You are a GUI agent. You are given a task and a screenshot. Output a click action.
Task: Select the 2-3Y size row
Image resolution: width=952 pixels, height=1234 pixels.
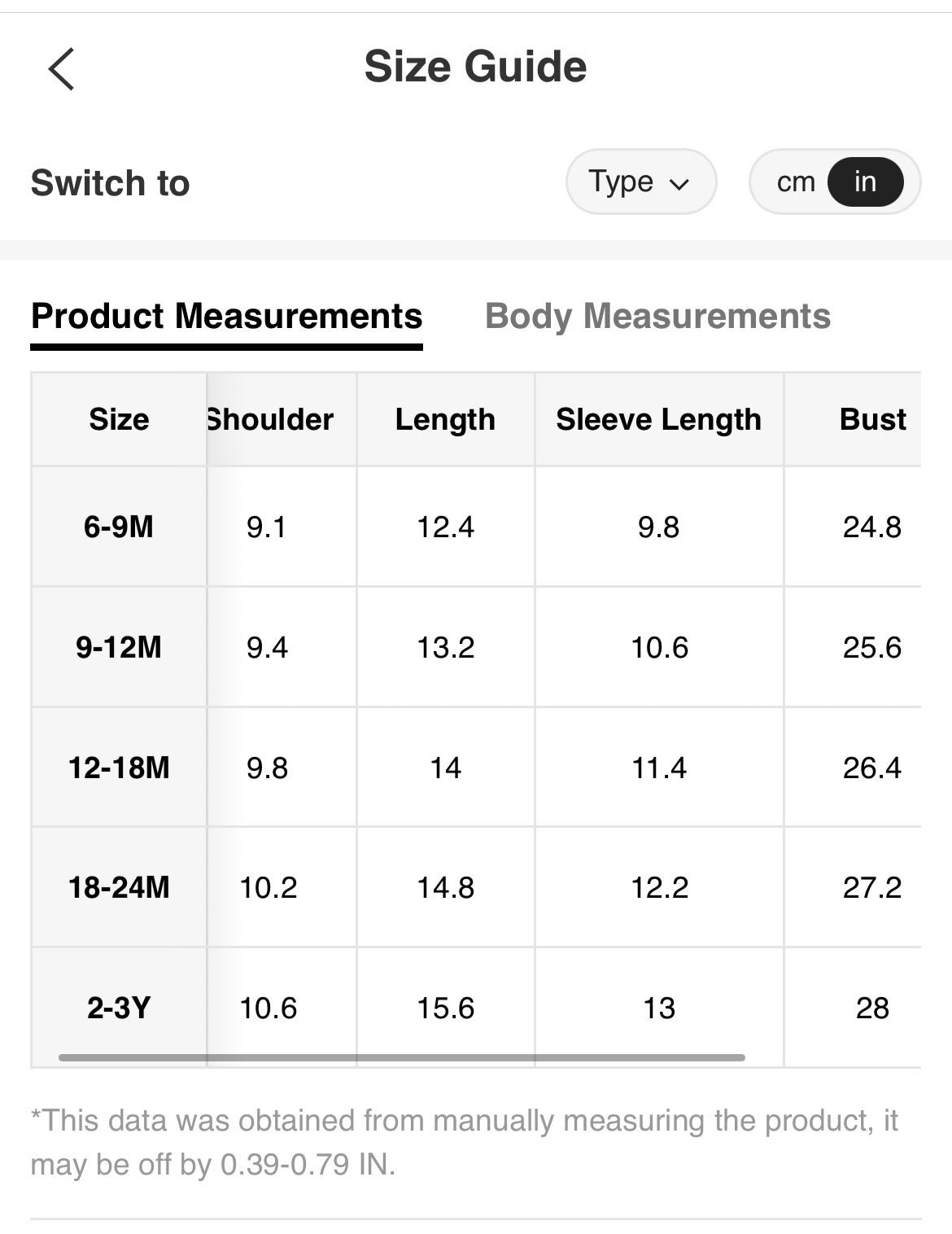(x=119, y=1008)
